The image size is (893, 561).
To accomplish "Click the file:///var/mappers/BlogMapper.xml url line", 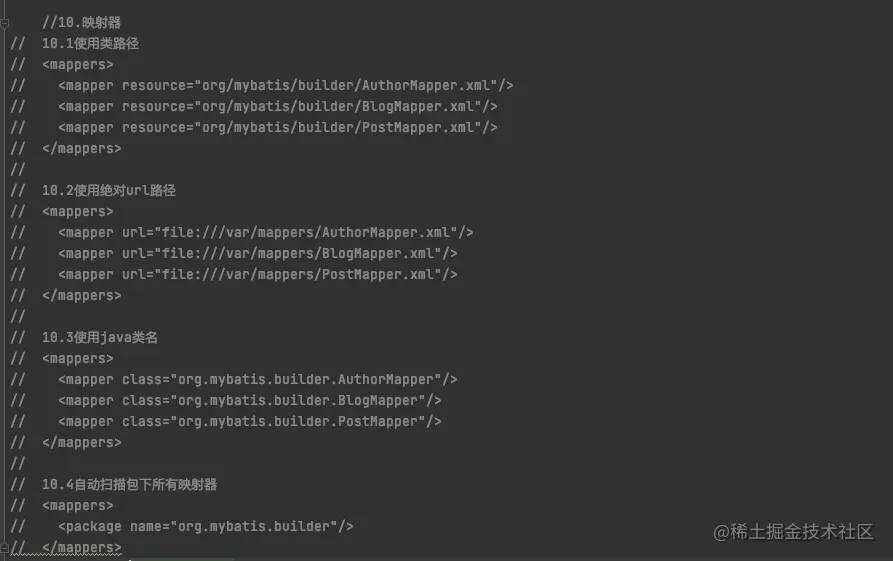I will [257, 254].
